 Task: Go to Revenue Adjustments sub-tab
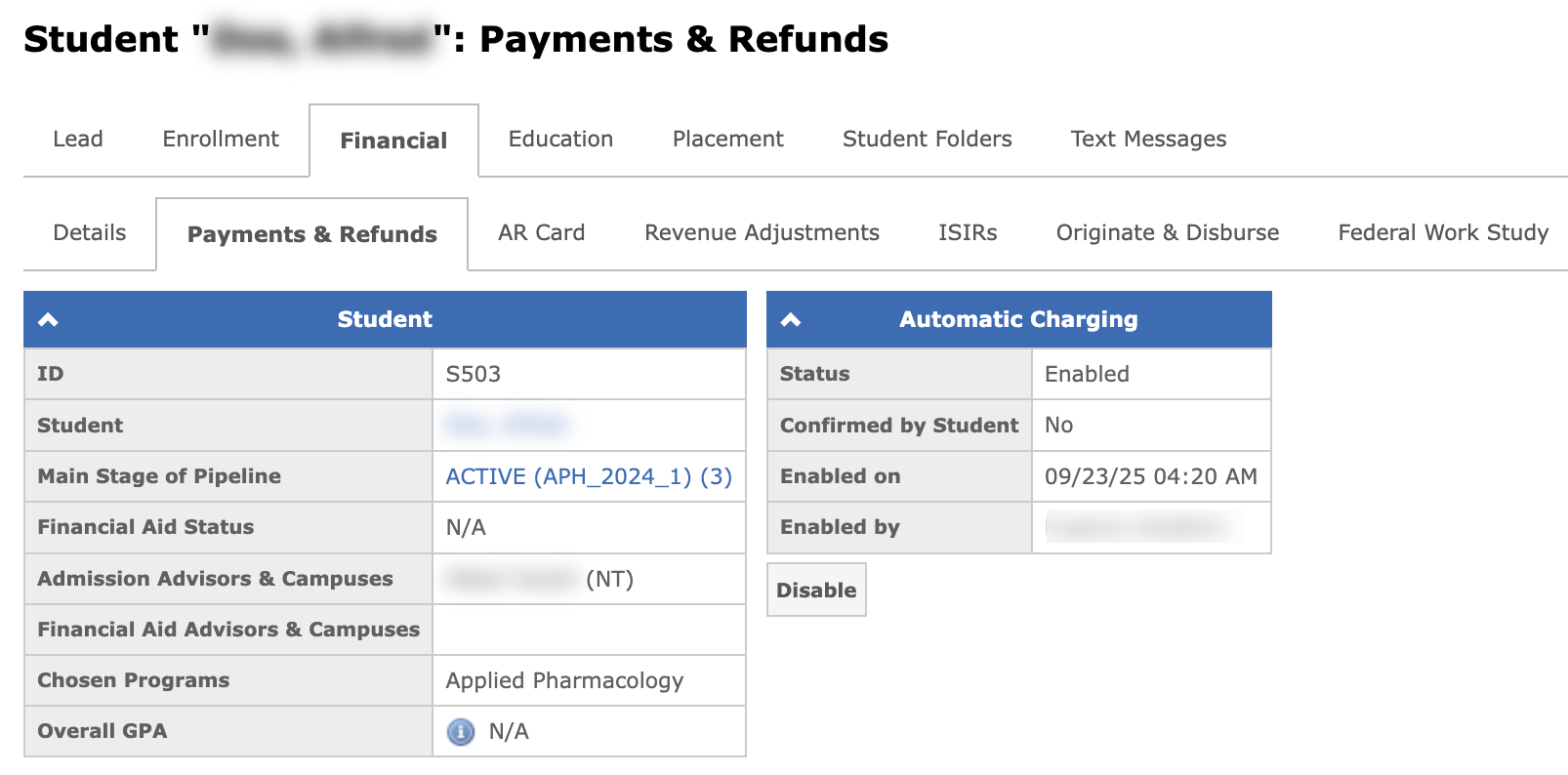pos(762,232)
